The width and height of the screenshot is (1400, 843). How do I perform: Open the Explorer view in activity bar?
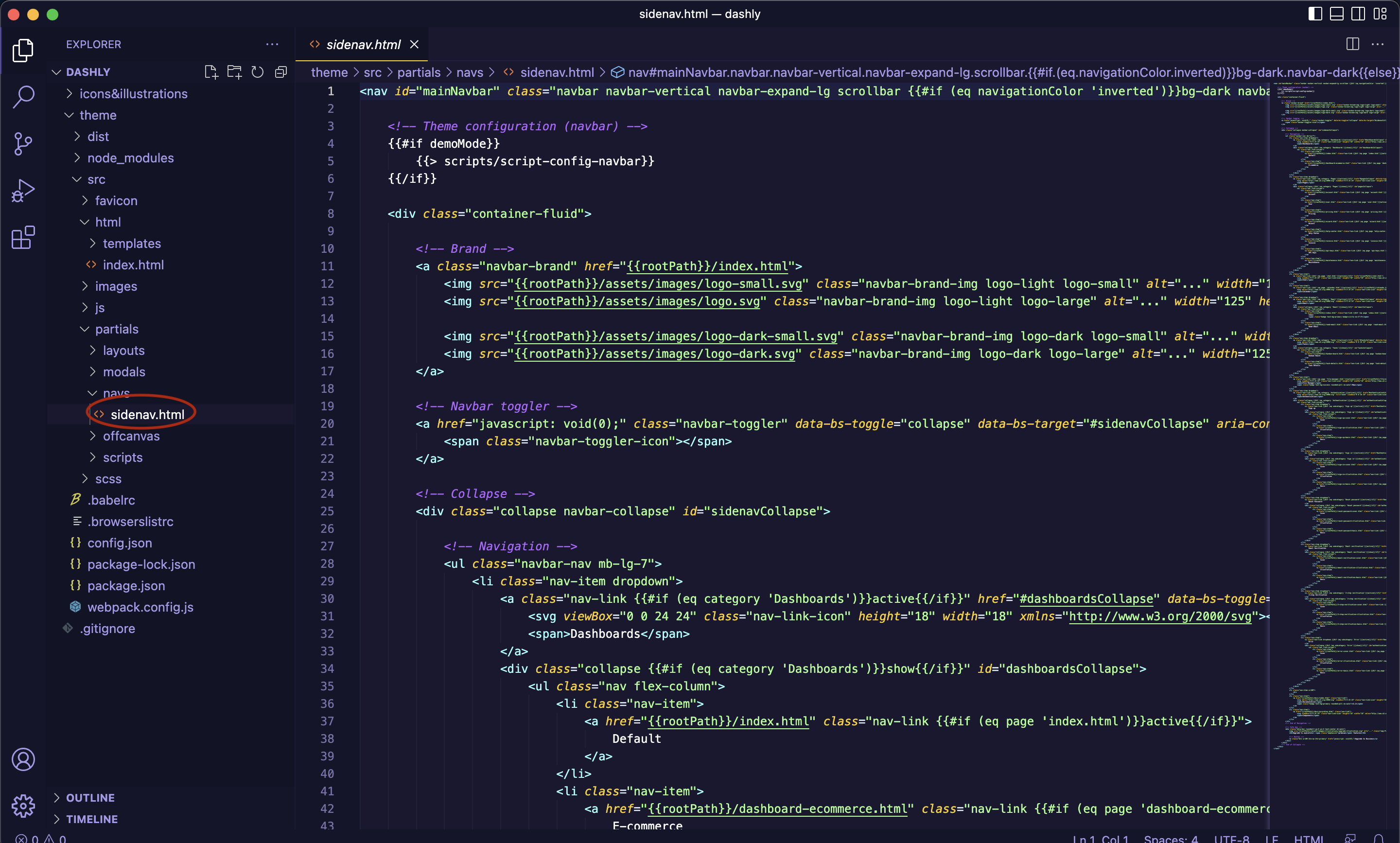[23, 51]
